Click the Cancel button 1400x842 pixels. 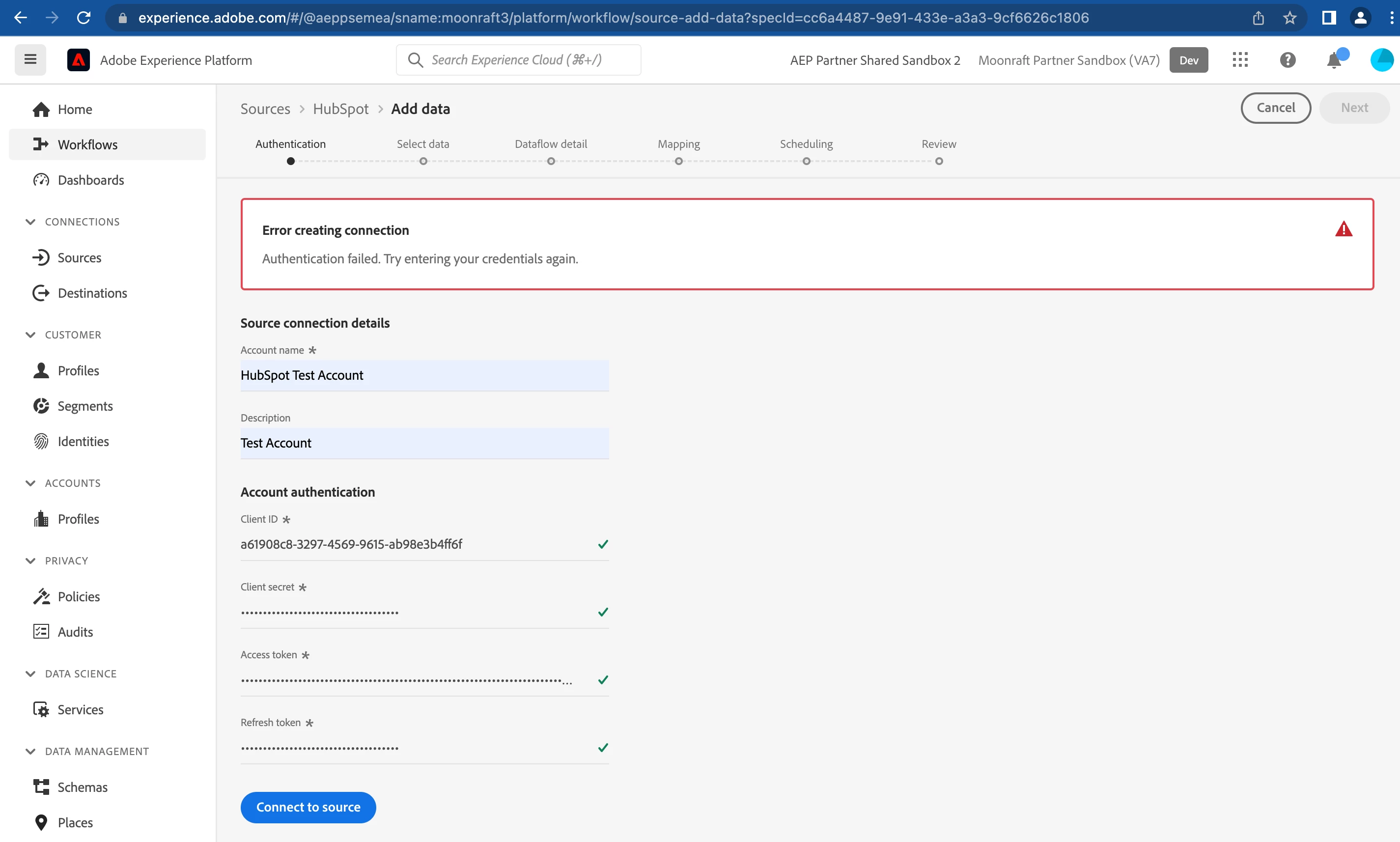click(x=1275, y=108)
